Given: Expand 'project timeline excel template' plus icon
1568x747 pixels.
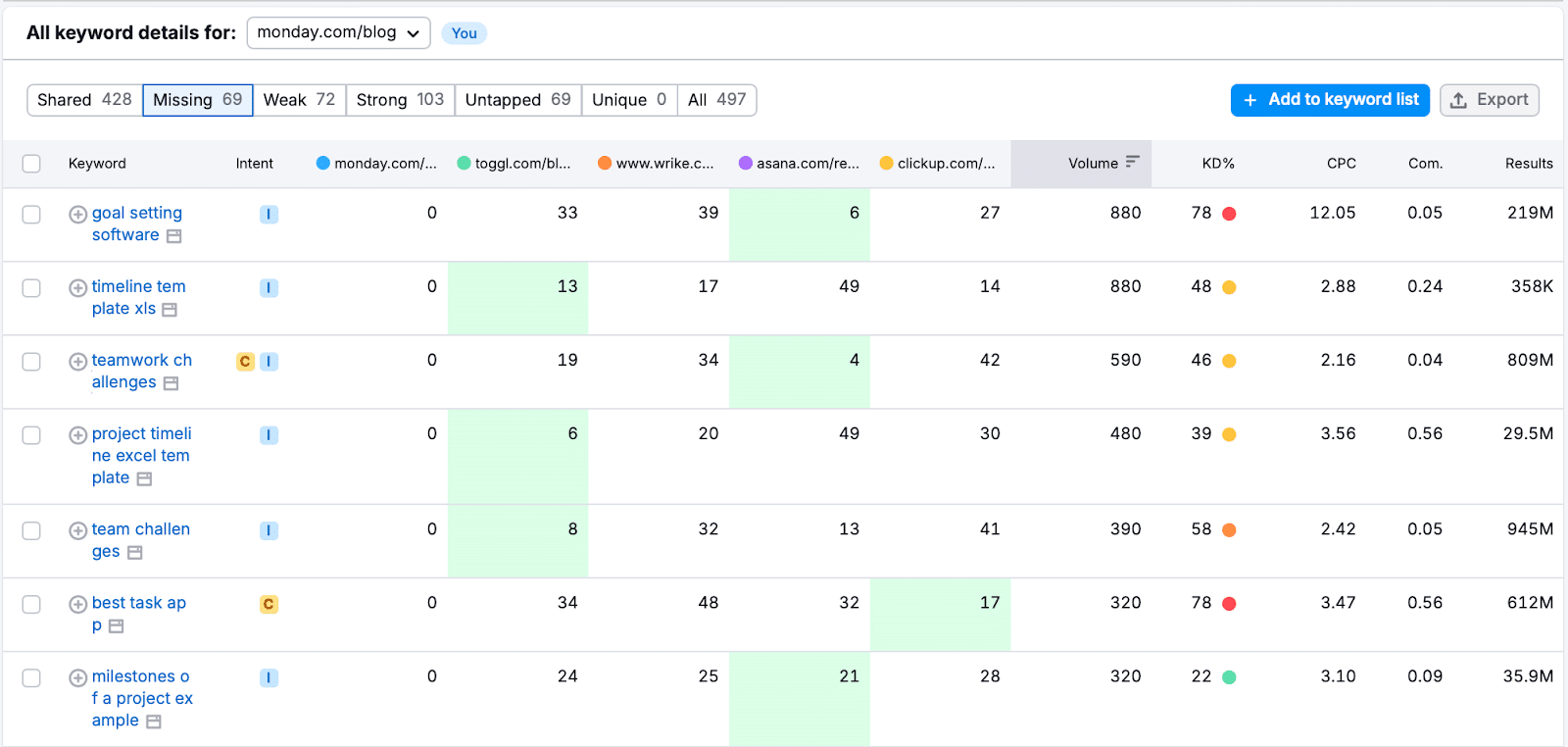Looking at the screenshot, I should (77, 434).
